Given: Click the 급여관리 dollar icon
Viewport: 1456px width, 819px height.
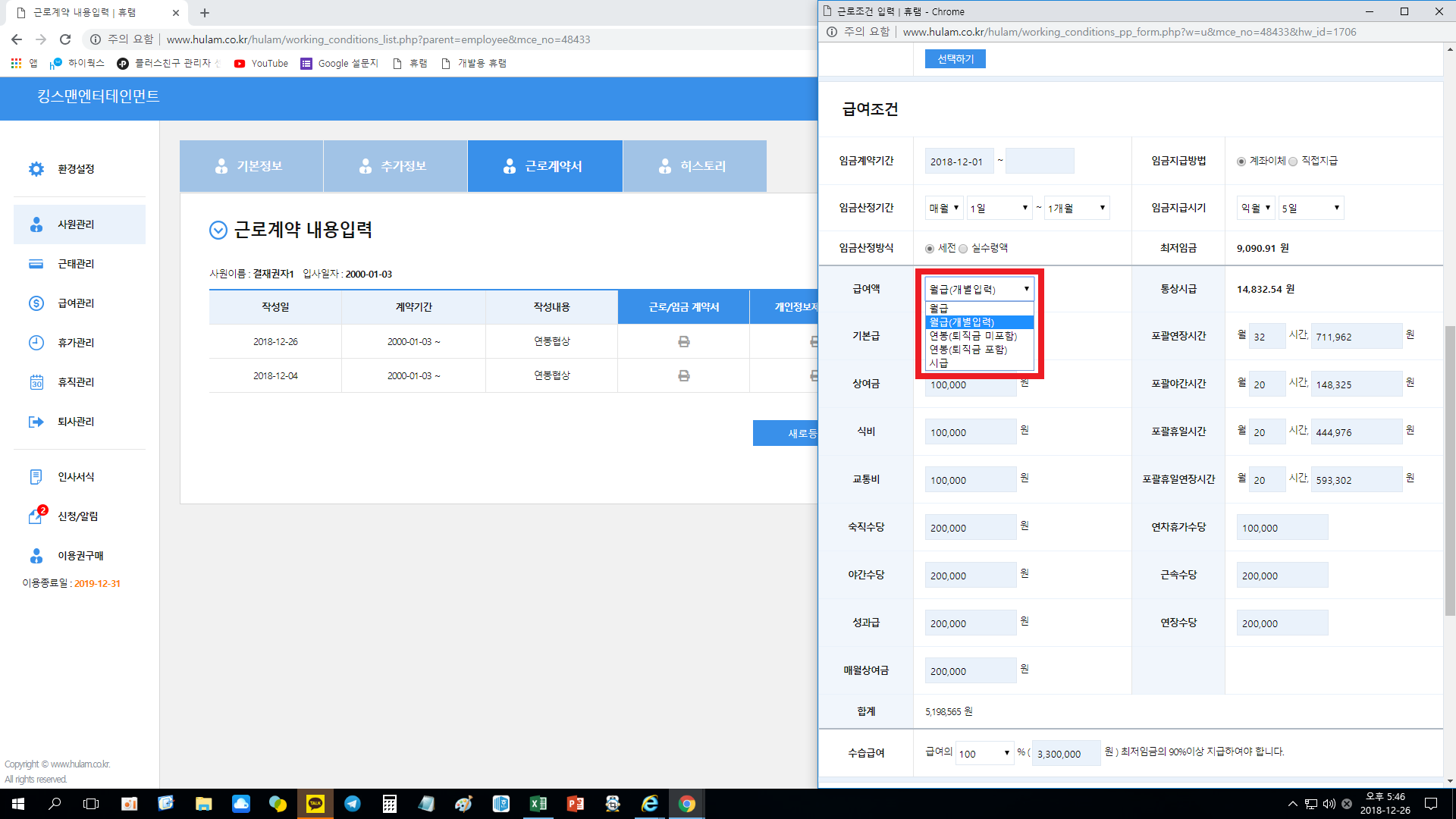Looking at the screenshot, I should coord(36,303).
